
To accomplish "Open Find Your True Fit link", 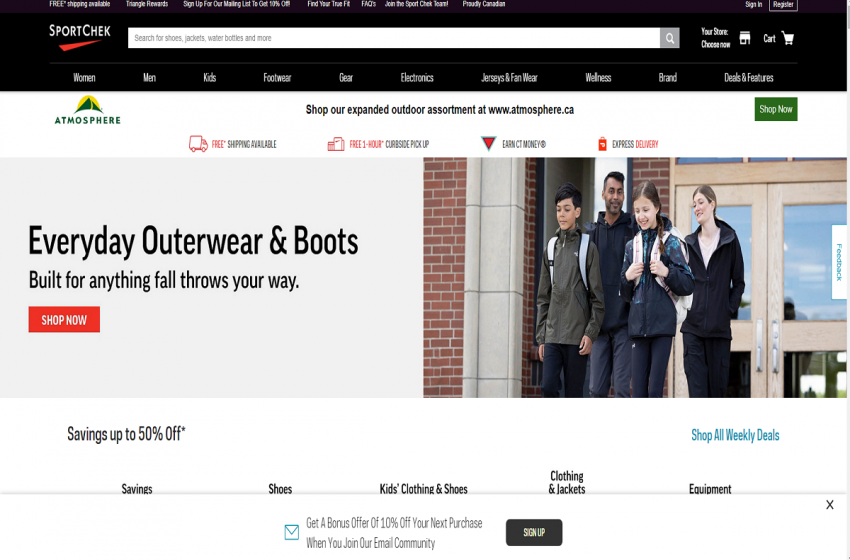I will [x=329, y=4].
